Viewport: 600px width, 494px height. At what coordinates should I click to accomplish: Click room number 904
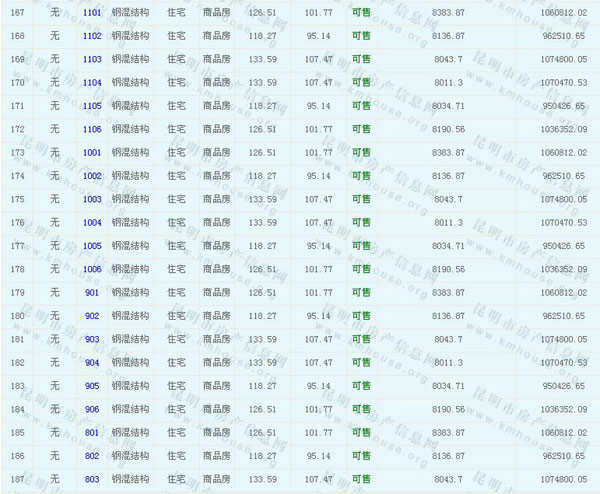(x=92, y=362)
